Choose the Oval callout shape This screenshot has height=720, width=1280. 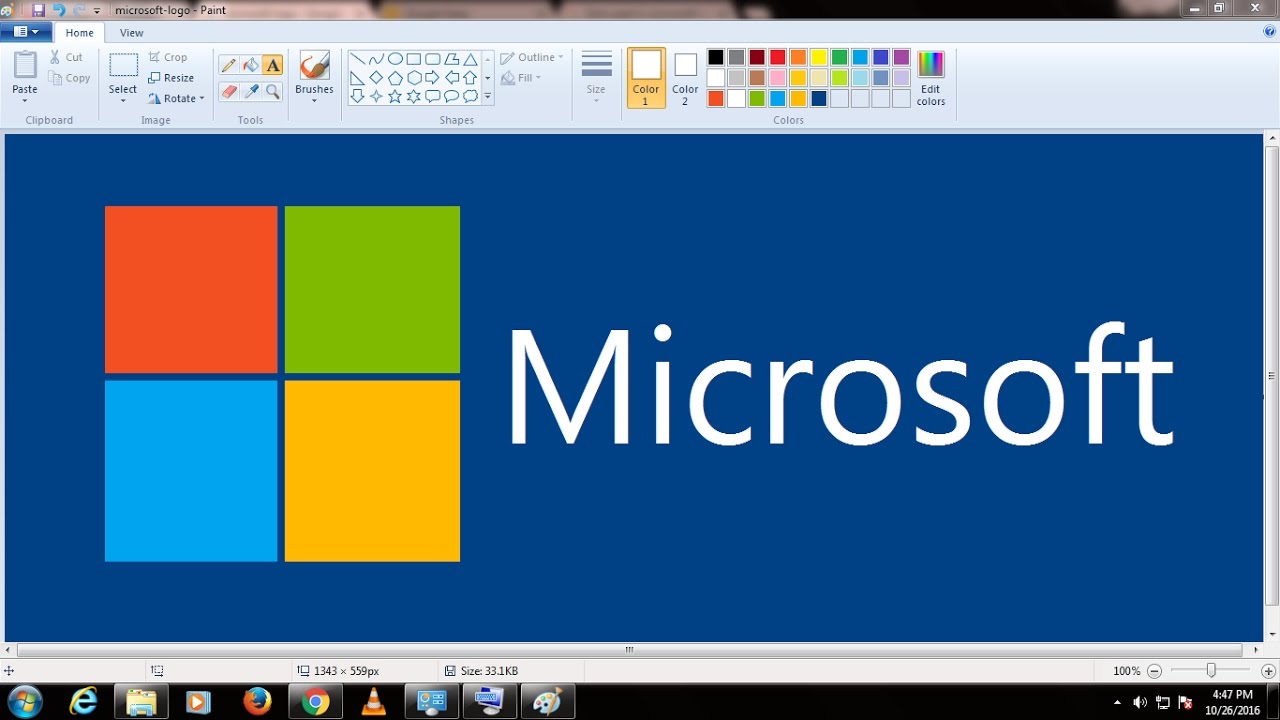451,96
